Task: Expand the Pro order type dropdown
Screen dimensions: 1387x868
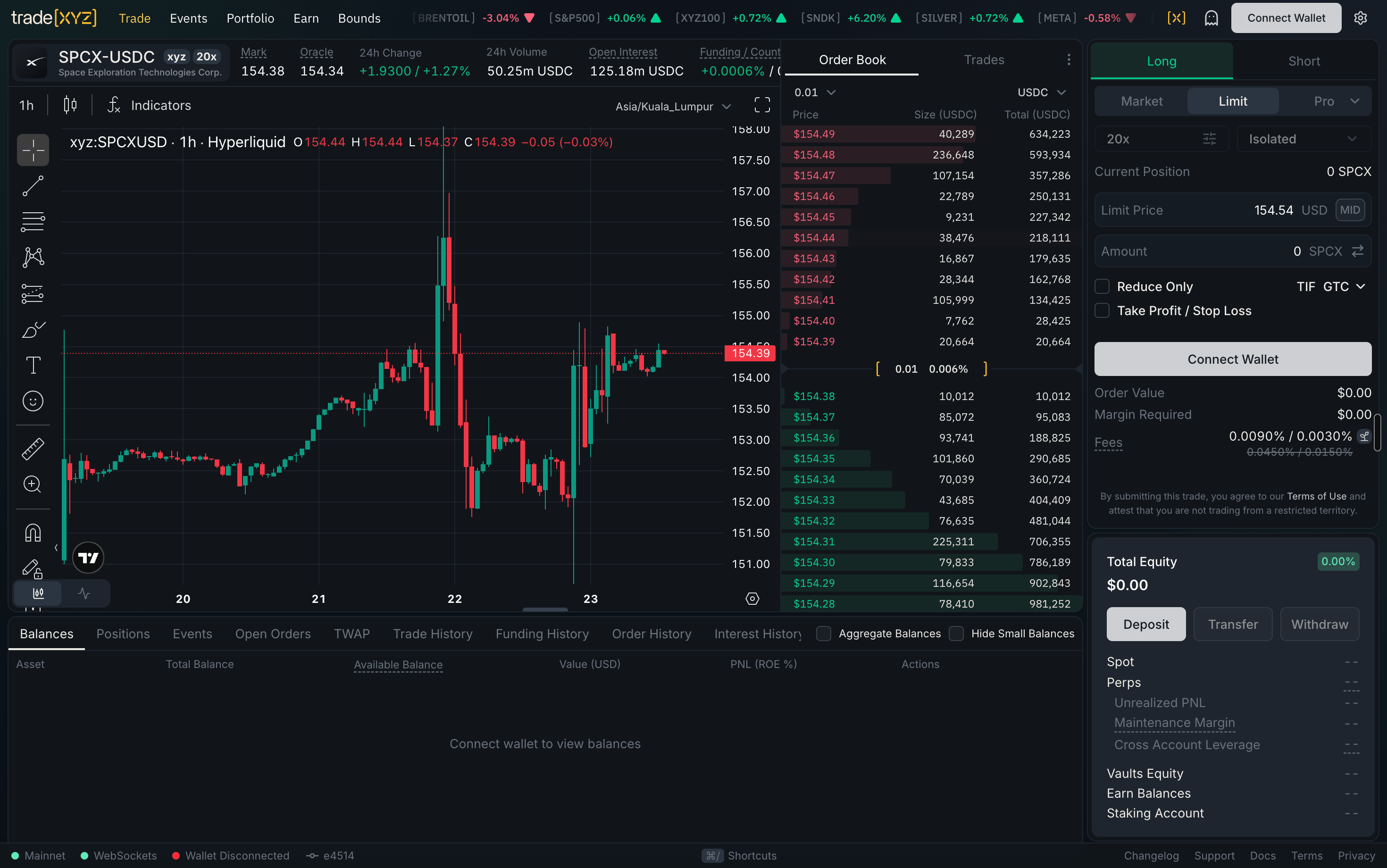Action: [1337, 101]
